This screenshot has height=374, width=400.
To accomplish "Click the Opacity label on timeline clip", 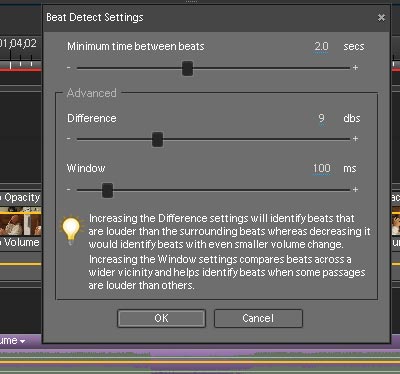I will (22, 197).
